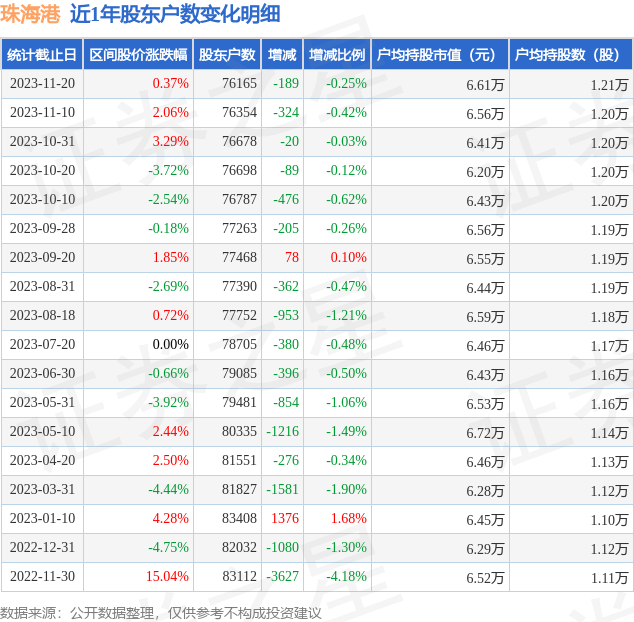
Task: Click shareholder count 76354
Action: [239, 112]
